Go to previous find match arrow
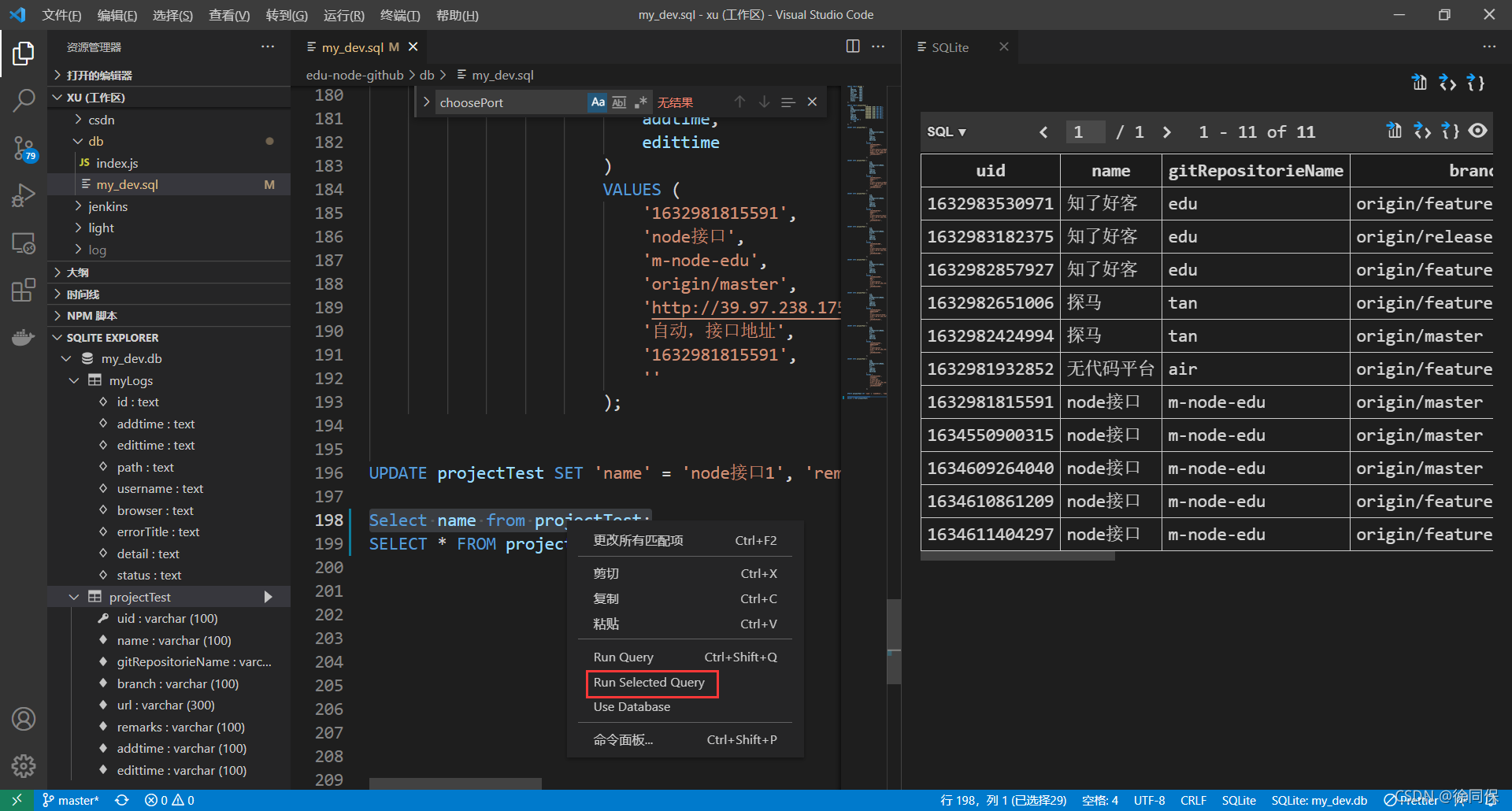 [739, 102]
